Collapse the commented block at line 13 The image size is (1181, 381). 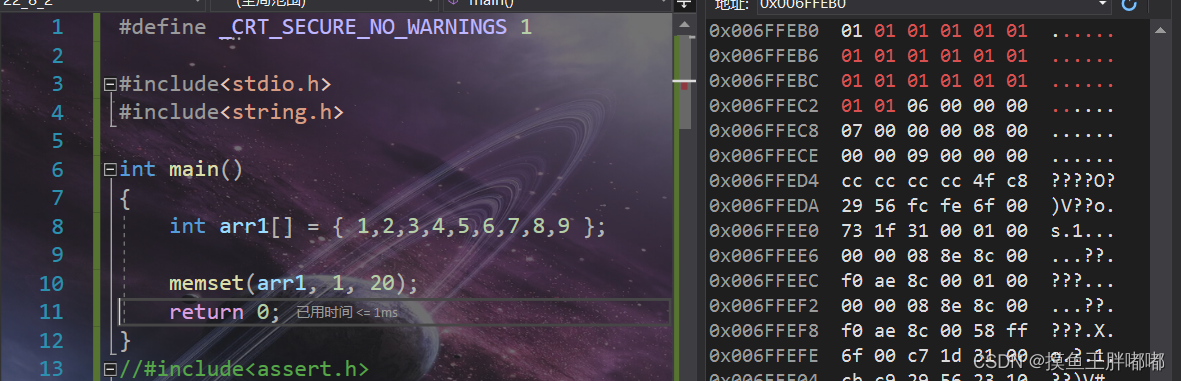click(x=110, y=370)
